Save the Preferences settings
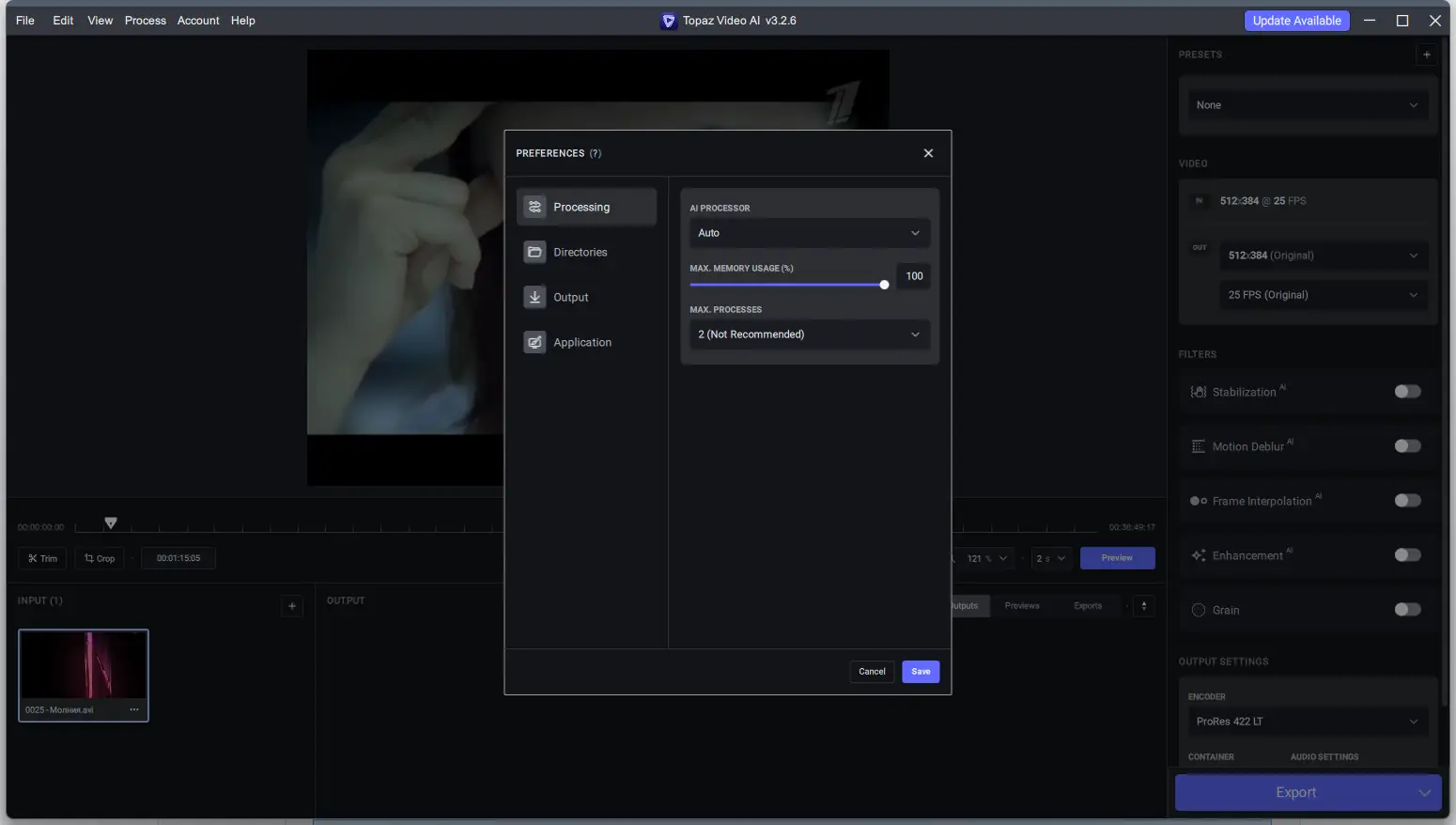1456x825 pixels. 921,672
